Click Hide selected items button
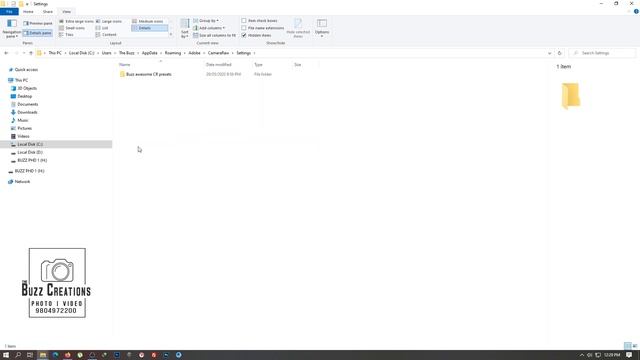Viewport: 640px width, 360px height. pyautogui.click(x=298, y=29)
